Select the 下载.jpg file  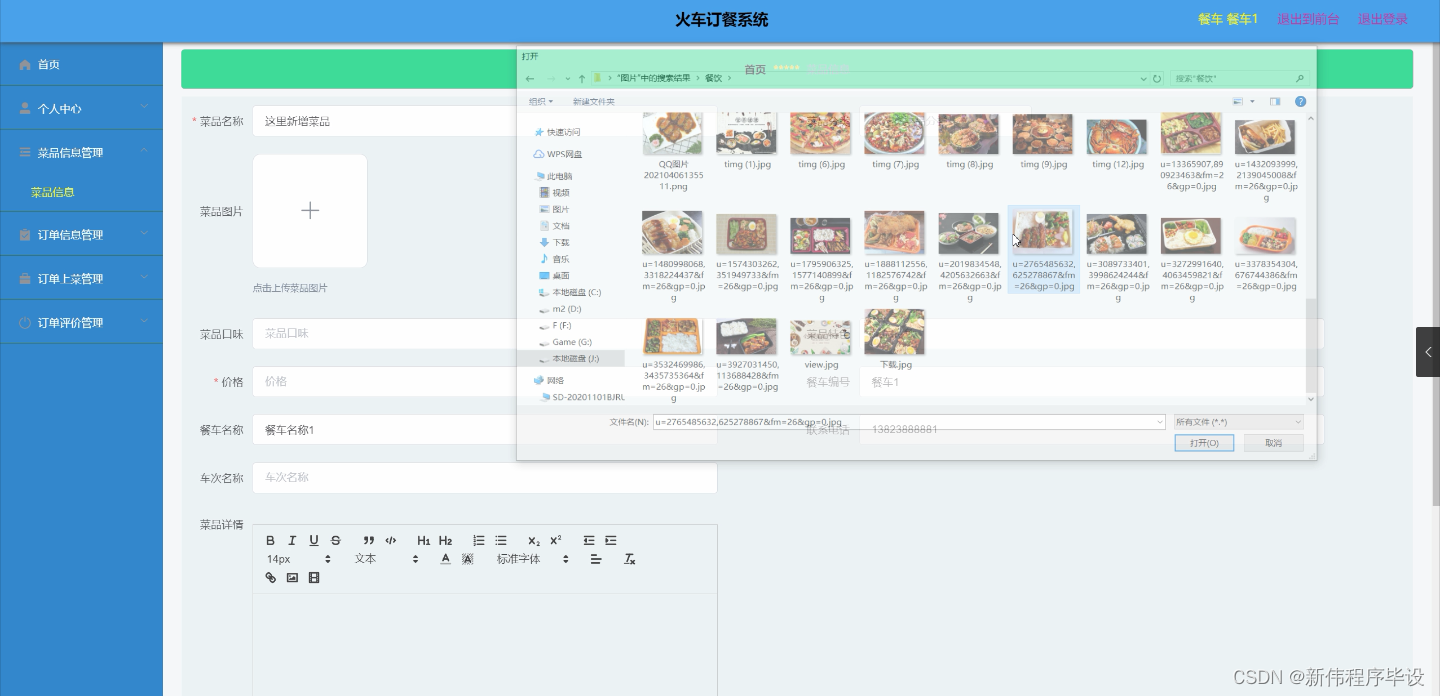click(895, 342)
